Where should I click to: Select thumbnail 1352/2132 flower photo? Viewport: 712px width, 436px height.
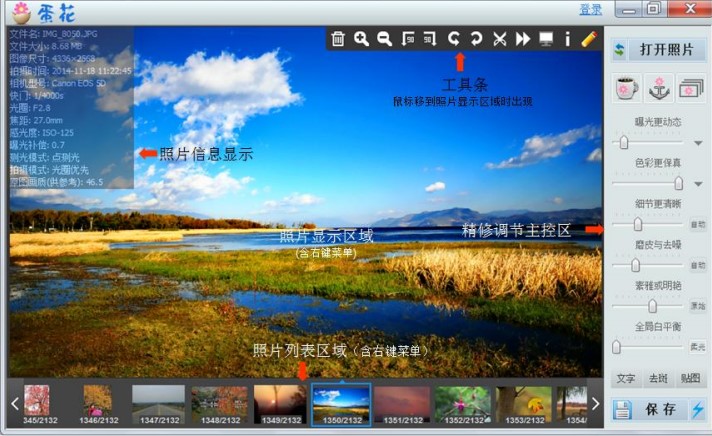tap(463, 405)
